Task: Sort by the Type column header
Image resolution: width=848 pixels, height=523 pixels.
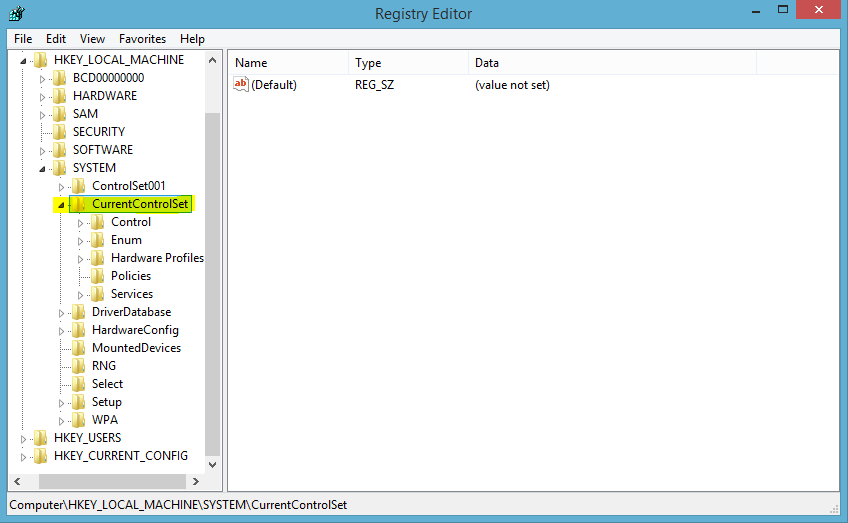Action: coord(409,63)
